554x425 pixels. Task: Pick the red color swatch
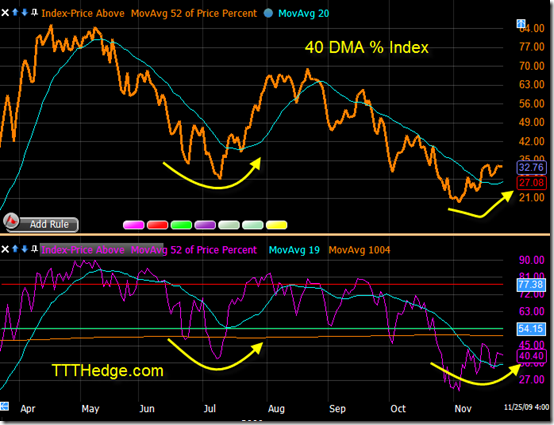point(157,225)
